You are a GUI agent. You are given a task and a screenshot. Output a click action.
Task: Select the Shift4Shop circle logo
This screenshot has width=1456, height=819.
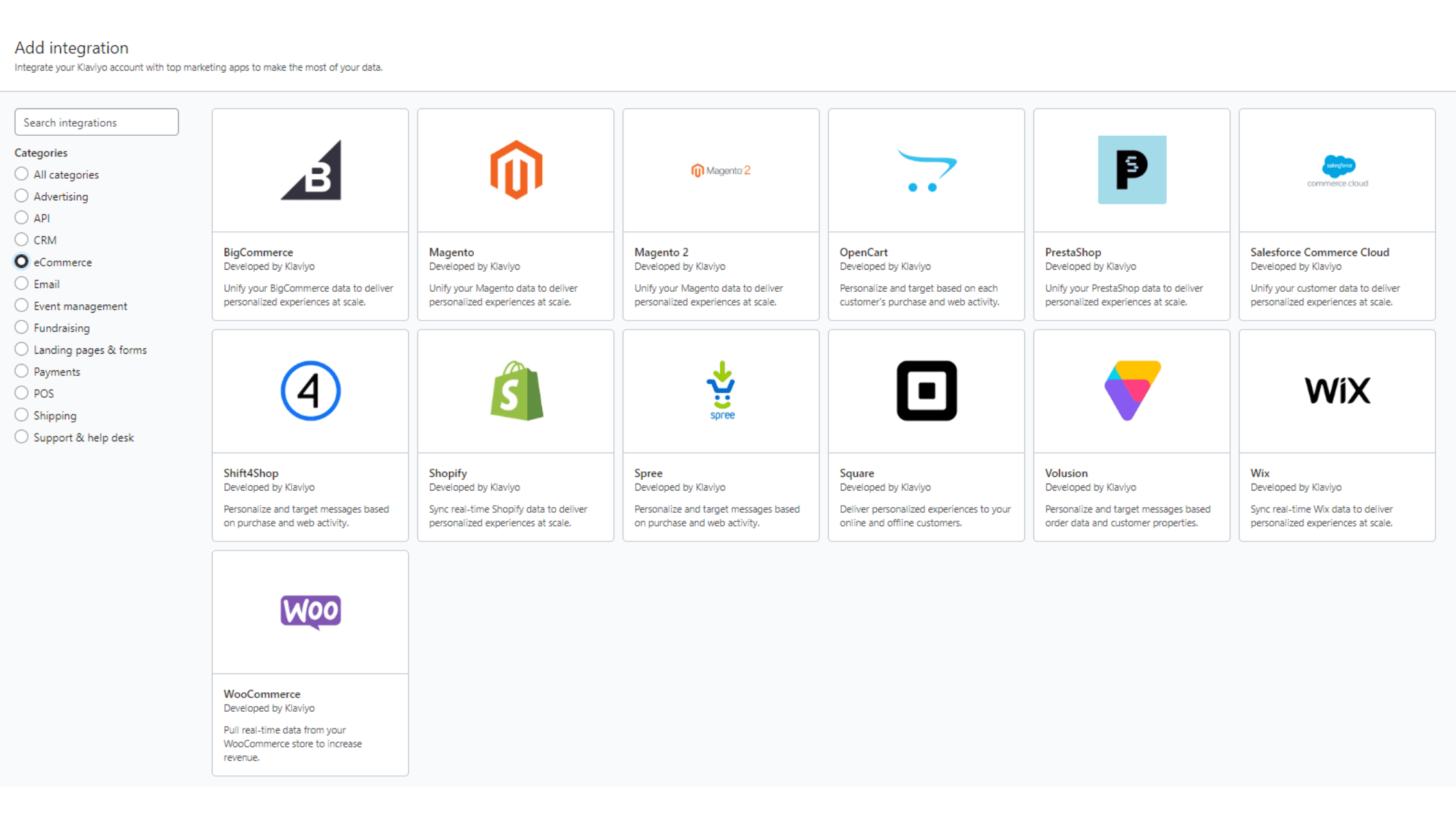tap(311, 391)
